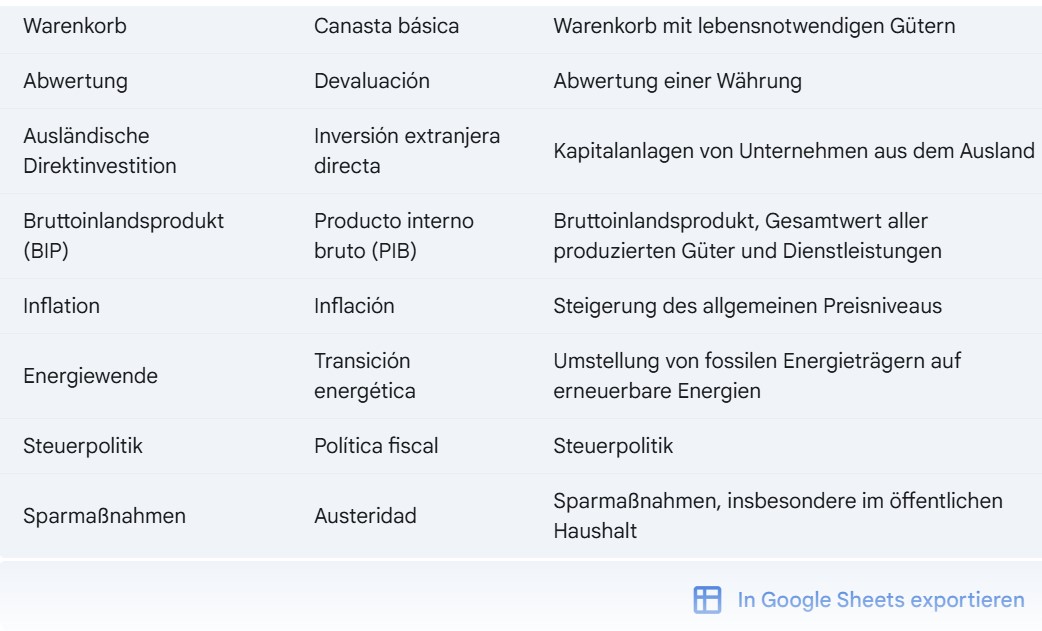Select the 'Sparmaßnahmen' term in first column
The height and width of the screenshot is (631, 1042).
tap(104, 516)
